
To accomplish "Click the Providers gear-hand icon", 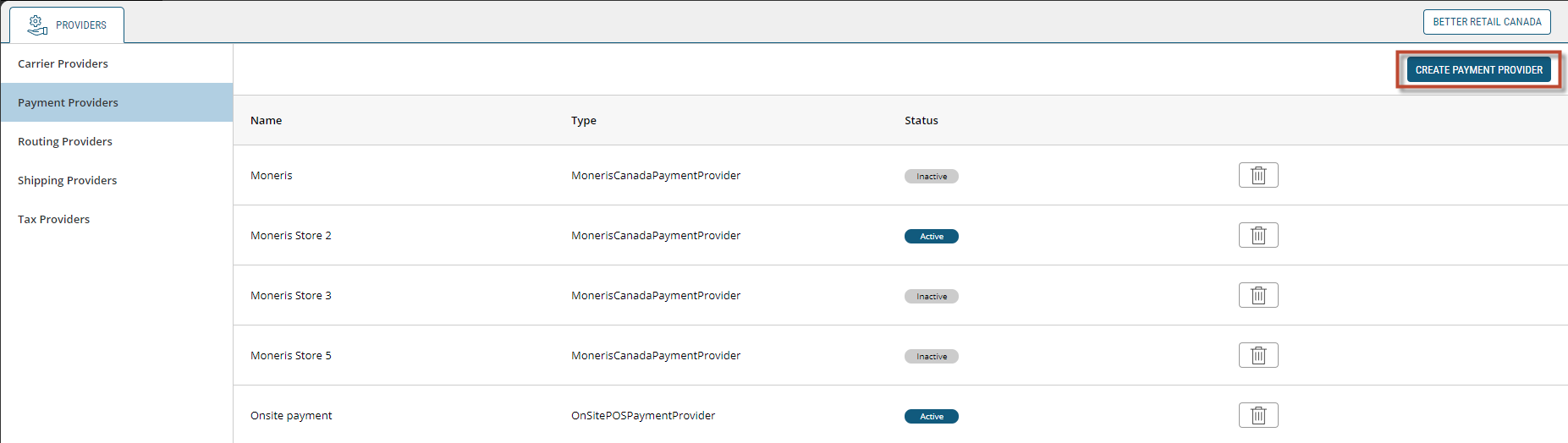I will pyautogui.click(x=36, y=25).
